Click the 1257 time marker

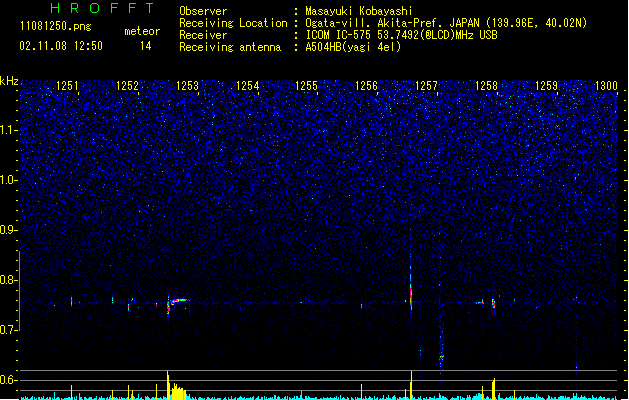tap(426, 86)
